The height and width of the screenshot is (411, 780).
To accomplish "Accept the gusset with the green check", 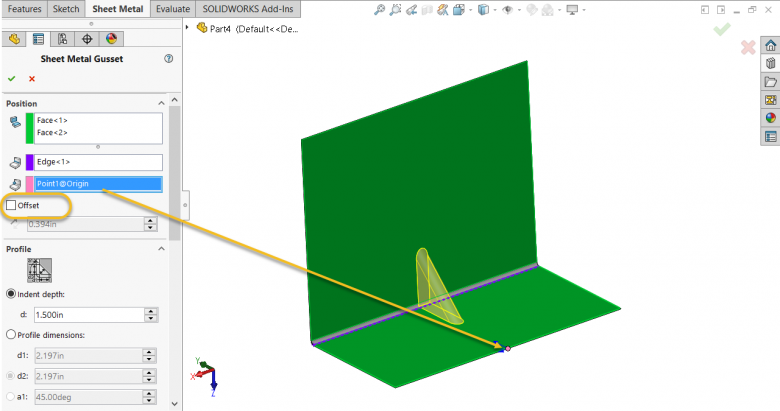I will click(11, 79).
